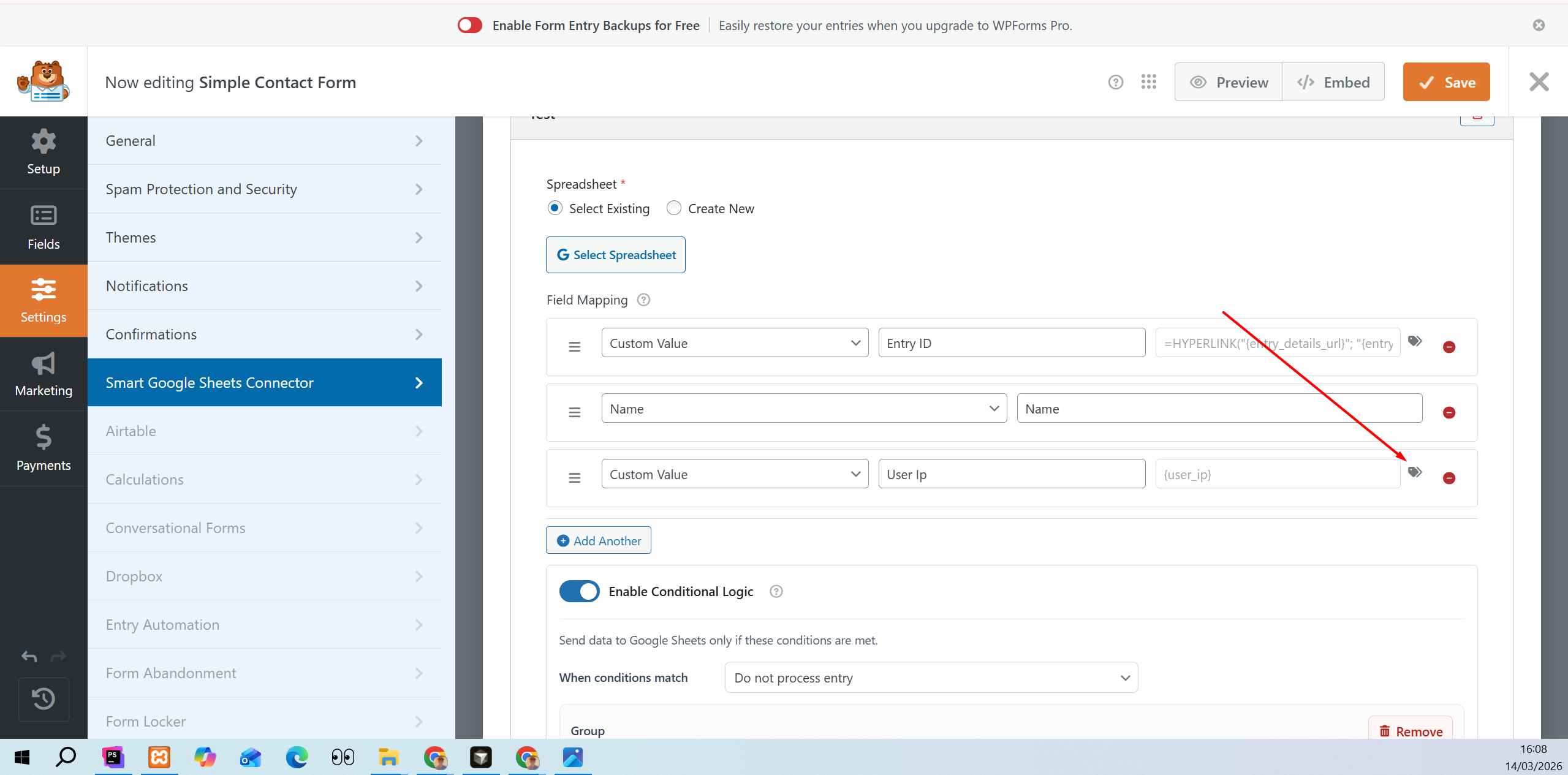This screenshot has width=1568, height=775.
Task: Show Conditional Logic help tooltip
Action: [x=776, y=592]
